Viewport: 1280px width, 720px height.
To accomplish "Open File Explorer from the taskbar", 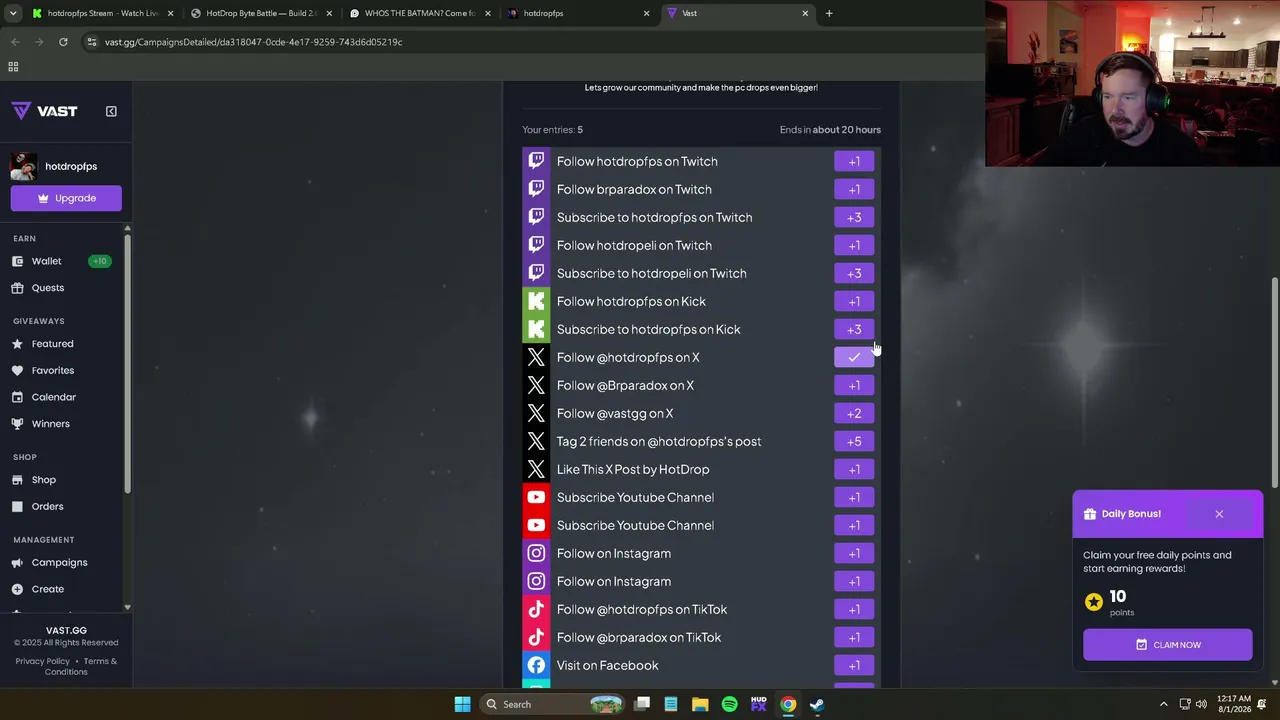I will coord(700,704).
